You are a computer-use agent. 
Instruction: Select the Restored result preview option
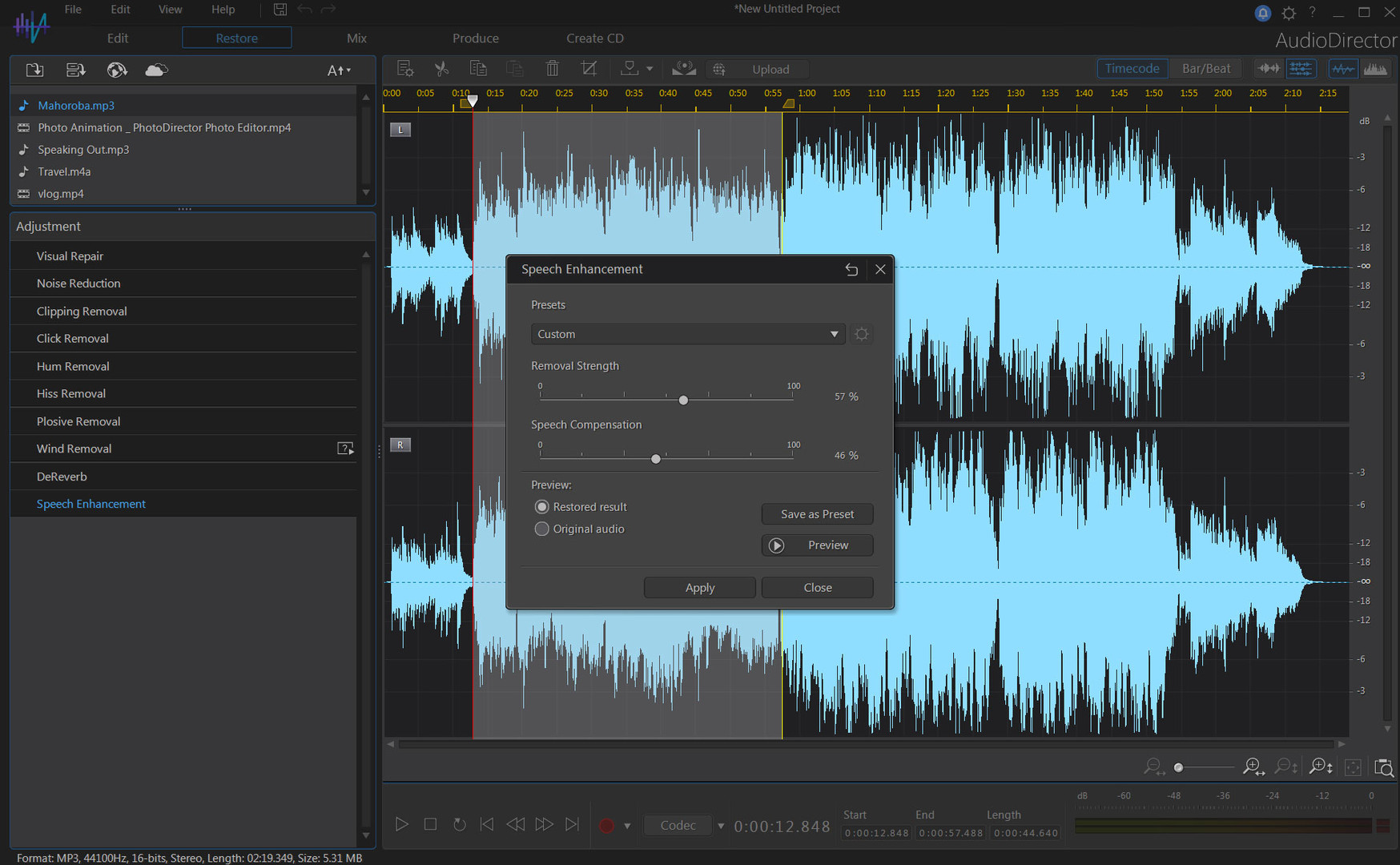(x=542, y=506)
